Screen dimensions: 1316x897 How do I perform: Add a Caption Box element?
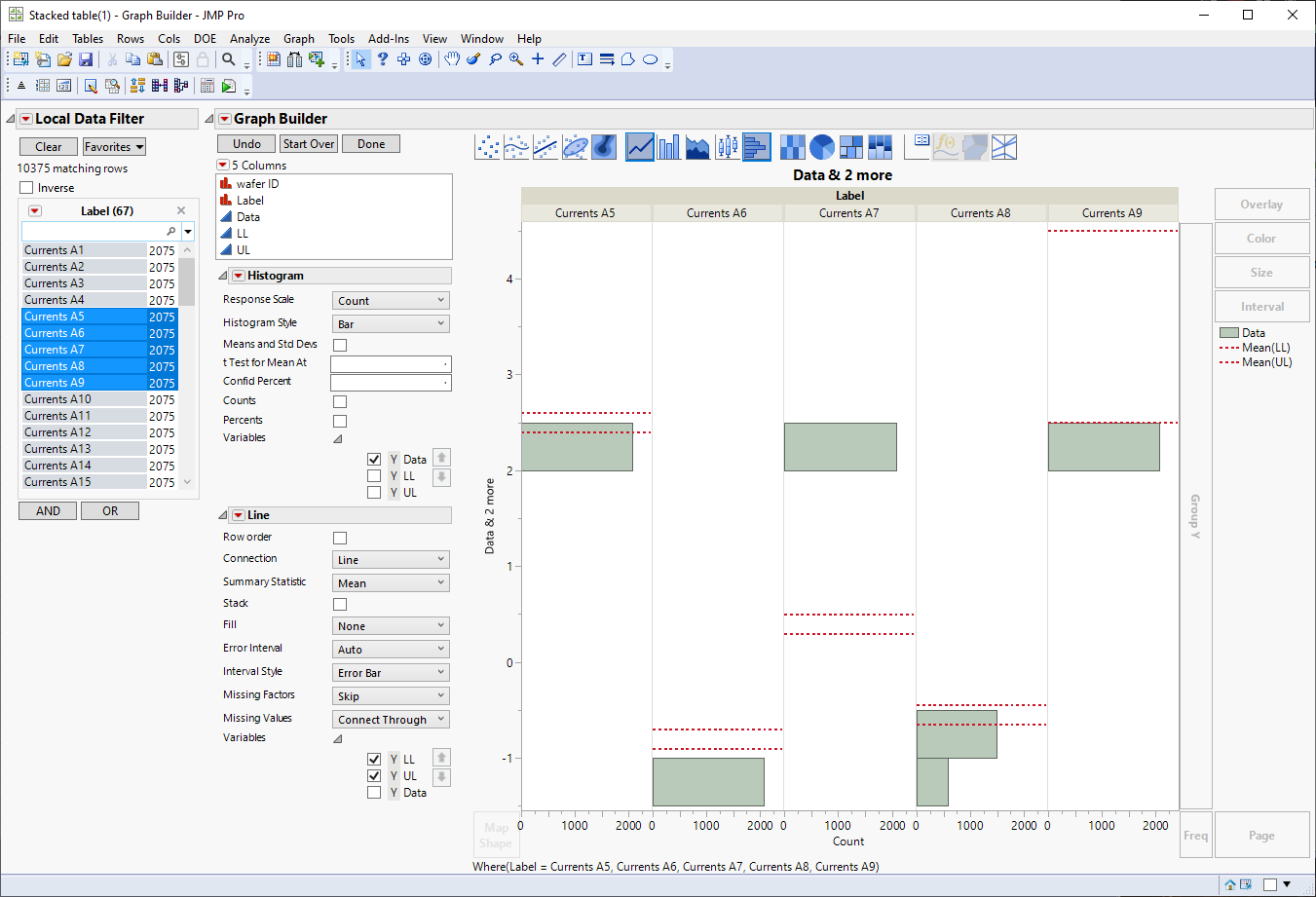(917, 146)
